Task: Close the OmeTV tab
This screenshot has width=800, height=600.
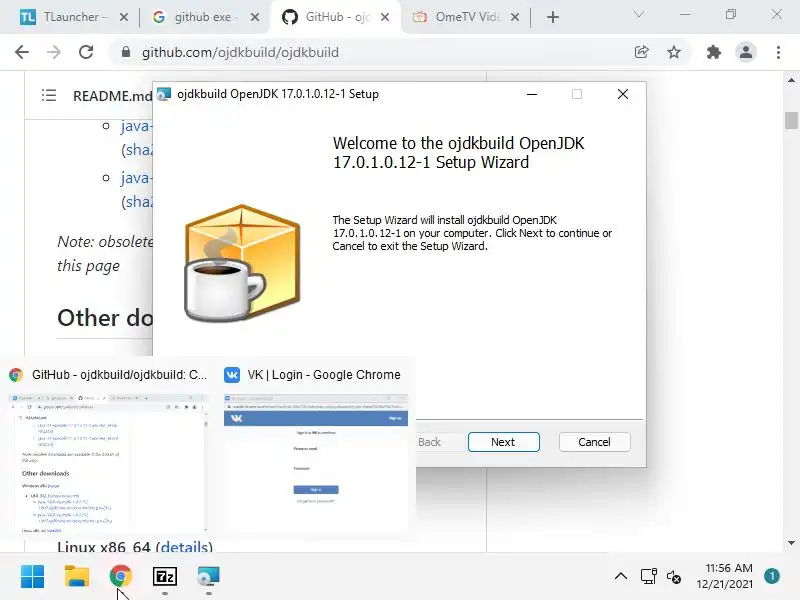Action: (515, 17)
